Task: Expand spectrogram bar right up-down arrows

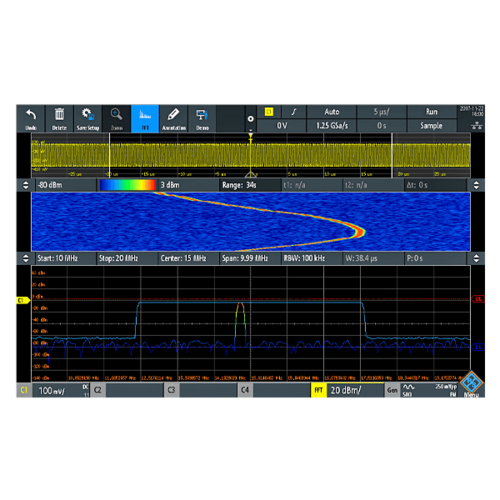Action: (476, 185)
